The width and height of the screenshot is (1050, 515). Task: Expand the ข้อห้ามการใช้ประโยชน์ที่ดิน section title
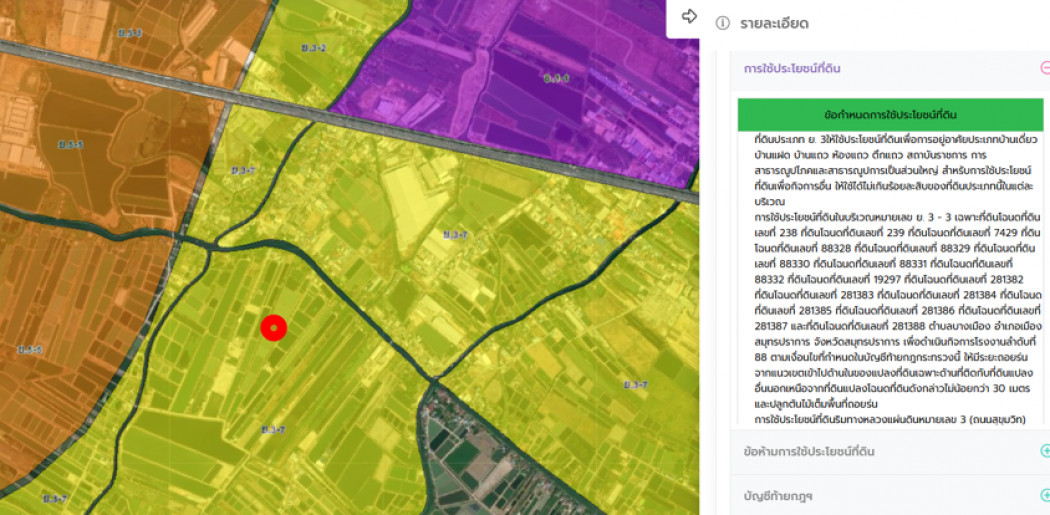pyautogui.click(x=809, y=451)
